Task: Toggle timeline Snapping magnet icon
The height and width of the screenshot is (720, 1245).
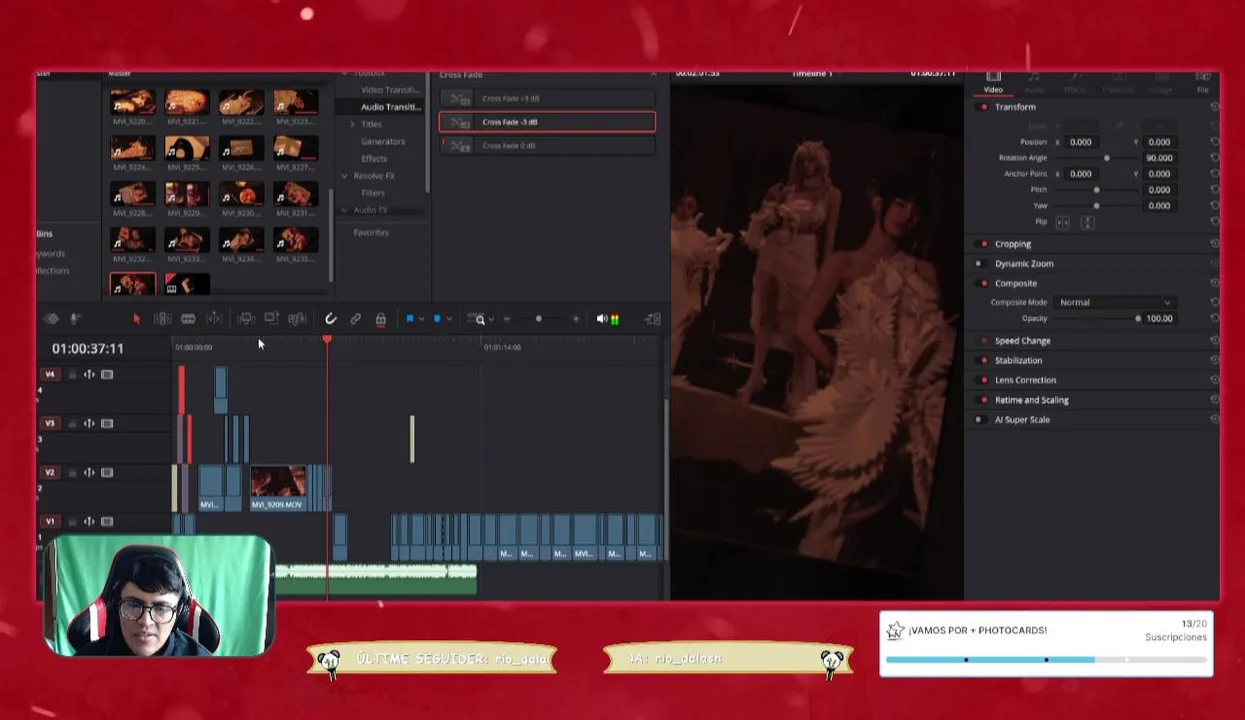Action: (330, 319)
